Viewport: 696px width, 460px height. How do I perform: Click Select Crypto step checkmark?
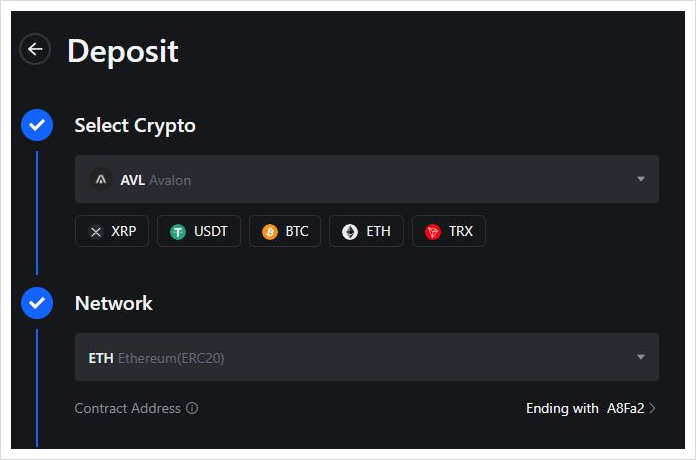tap(37, 125)
